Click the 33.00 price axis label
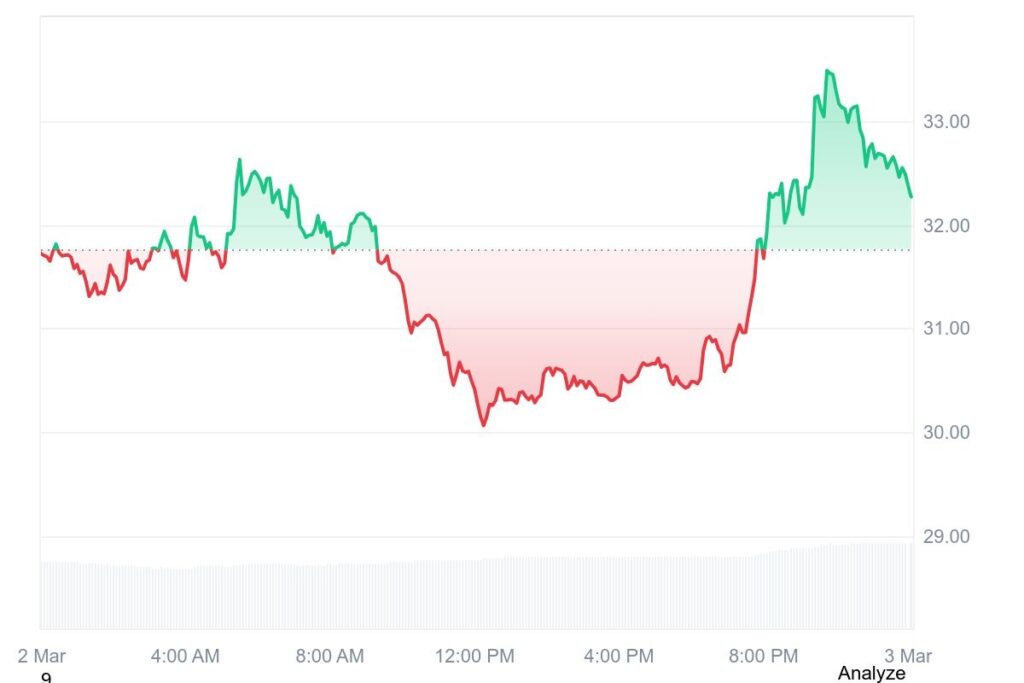 (x=946, y=121)
